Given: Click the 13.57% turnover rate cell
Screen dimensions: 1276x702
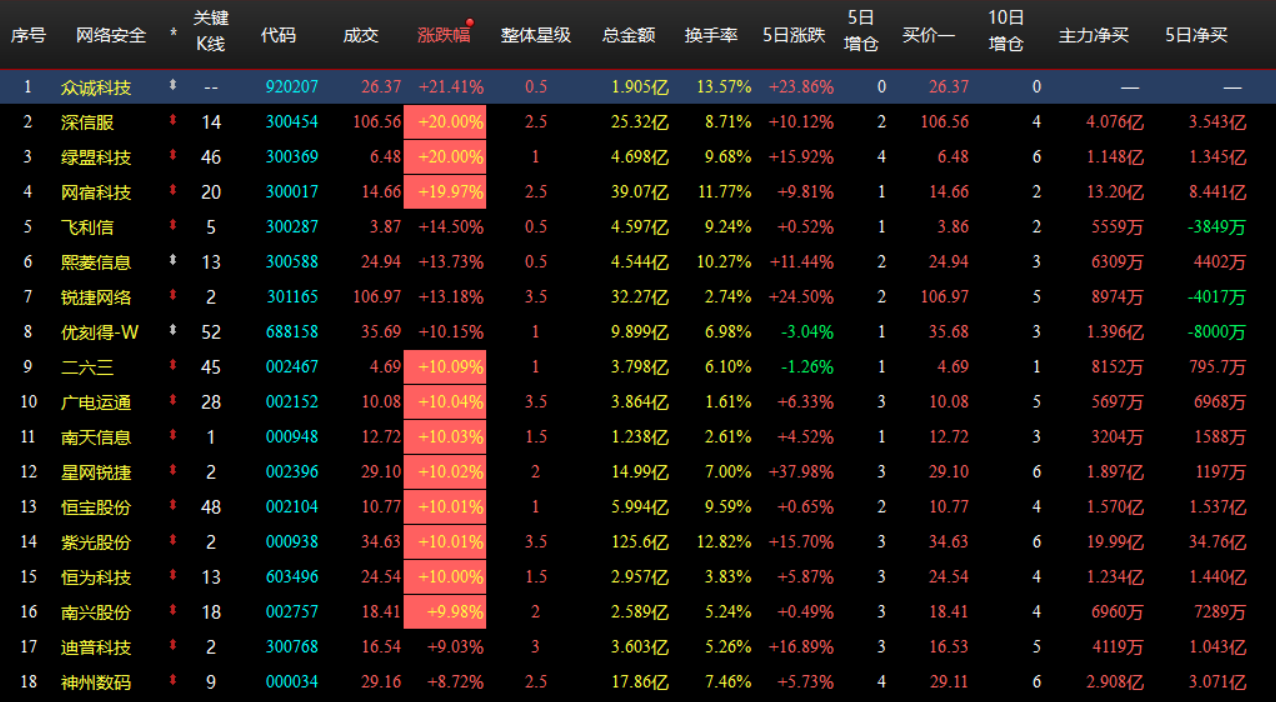Looking at the screenshot, I should (x=724, y=87).
